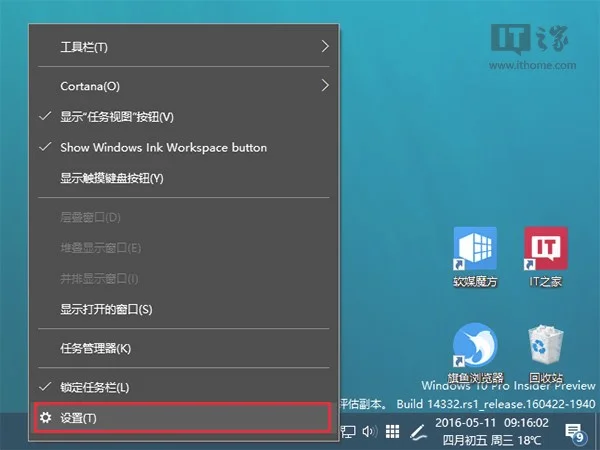The image size is (600, 450).
Task: Open the Cortana(O) menu entry
Action: click(184, 86)
